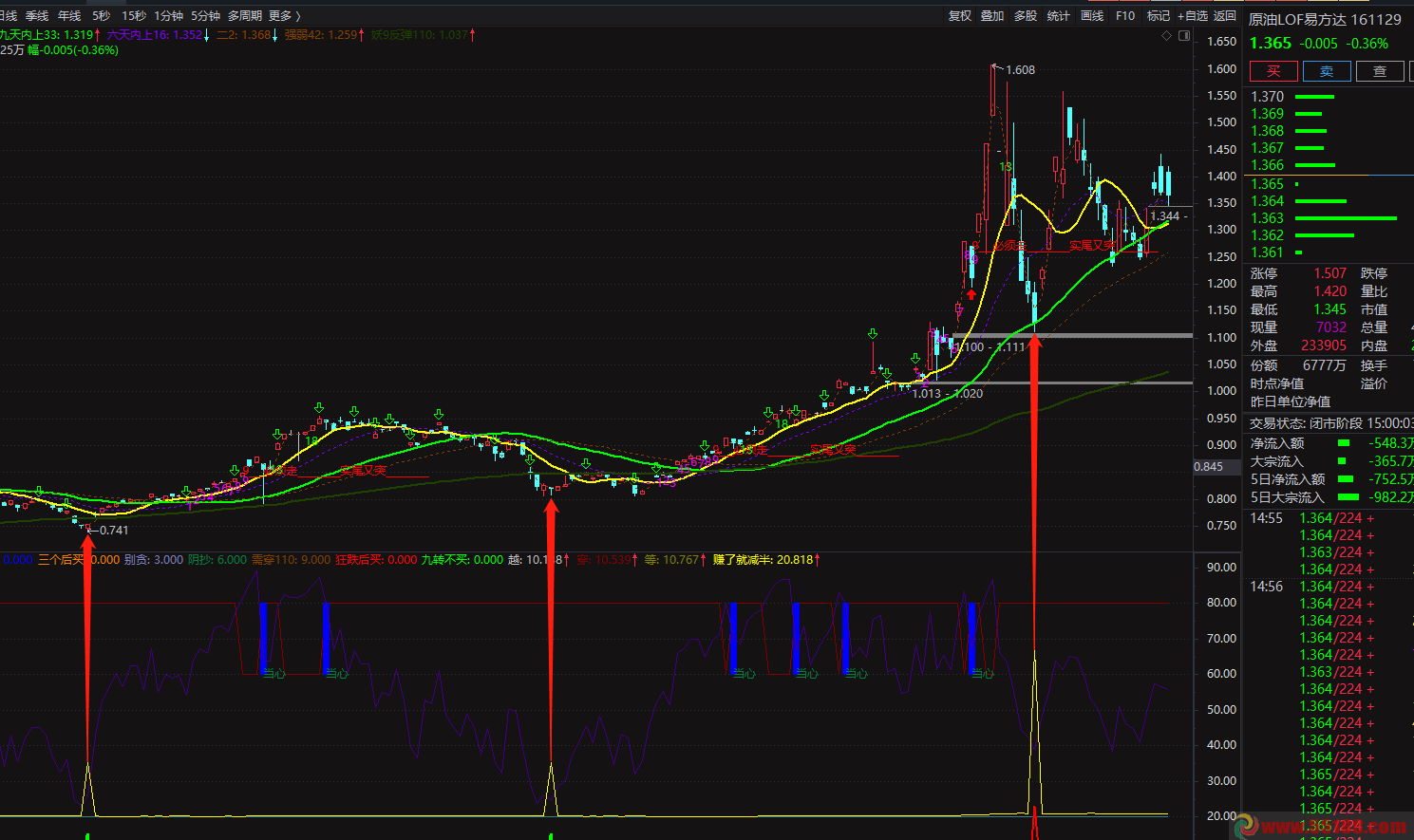Click the 1.608 high price label
This screenshot has width=1414, height=840.
click(1020, 70)
